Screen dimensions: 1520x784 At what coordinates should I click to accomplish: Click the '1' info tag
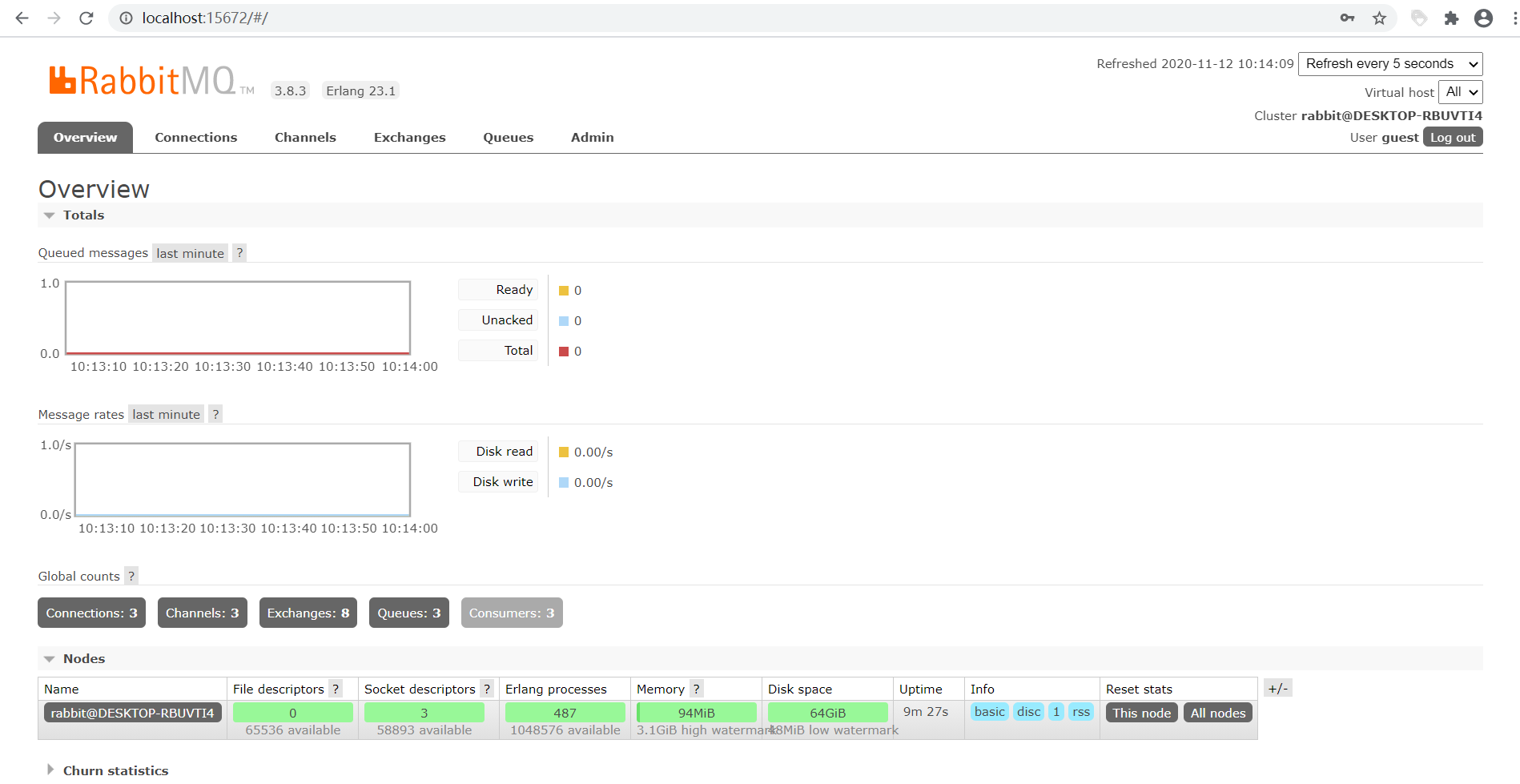click(1056, 712)
